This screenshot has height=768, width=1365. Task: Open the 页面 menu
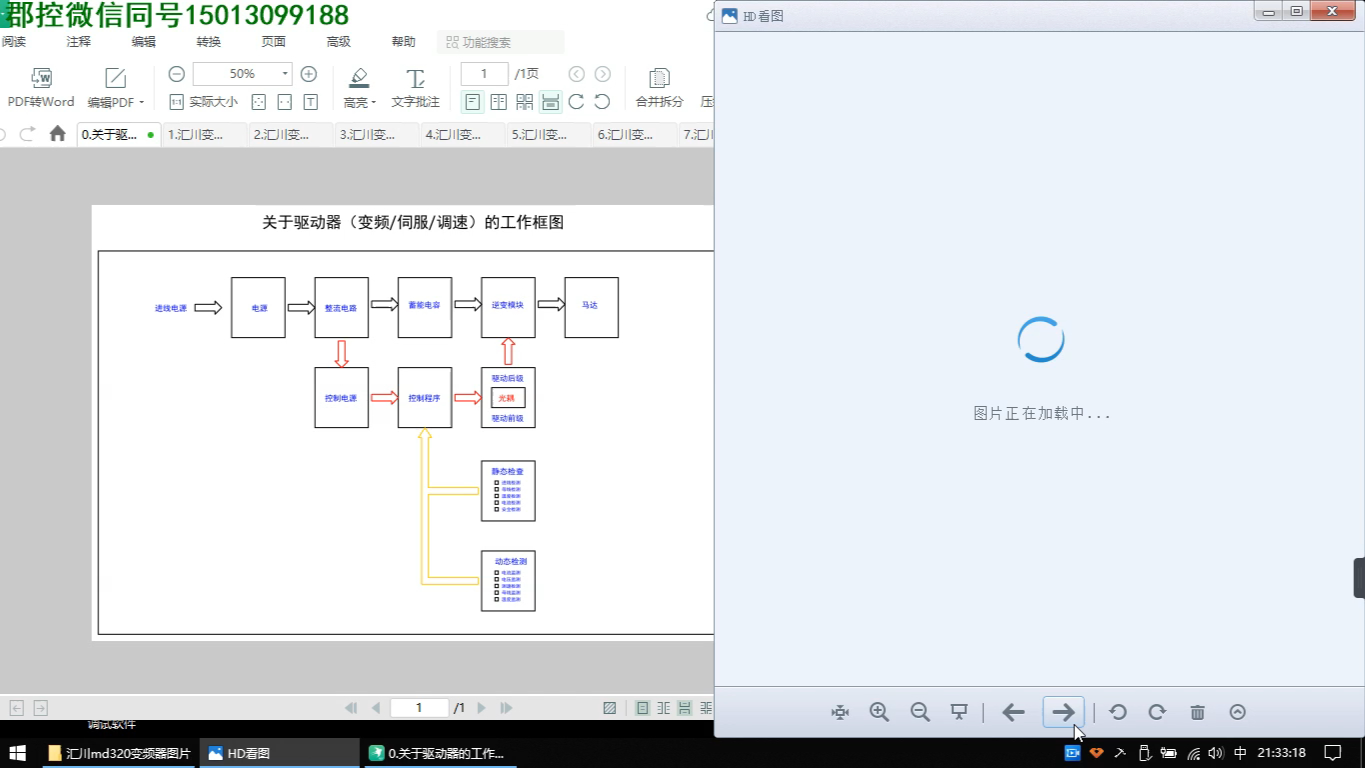(x=274, y=42)
